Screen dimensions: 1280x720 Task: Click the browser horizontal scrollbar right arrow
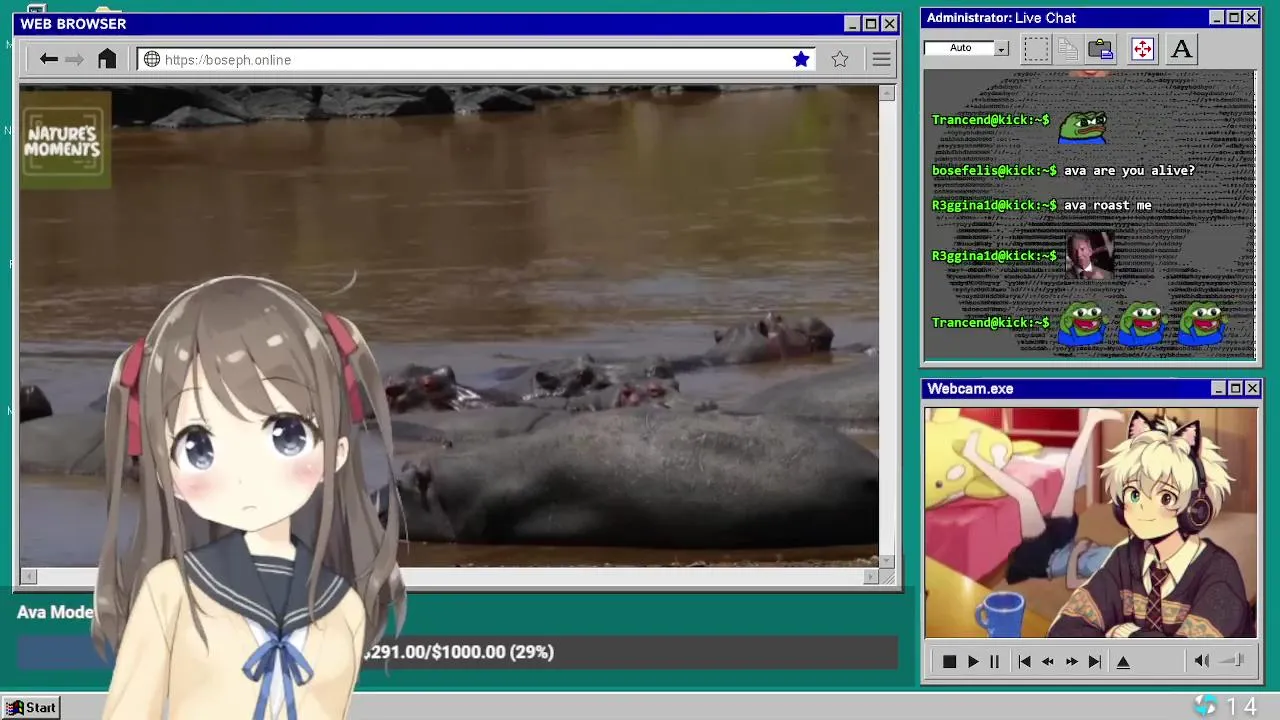870,576
